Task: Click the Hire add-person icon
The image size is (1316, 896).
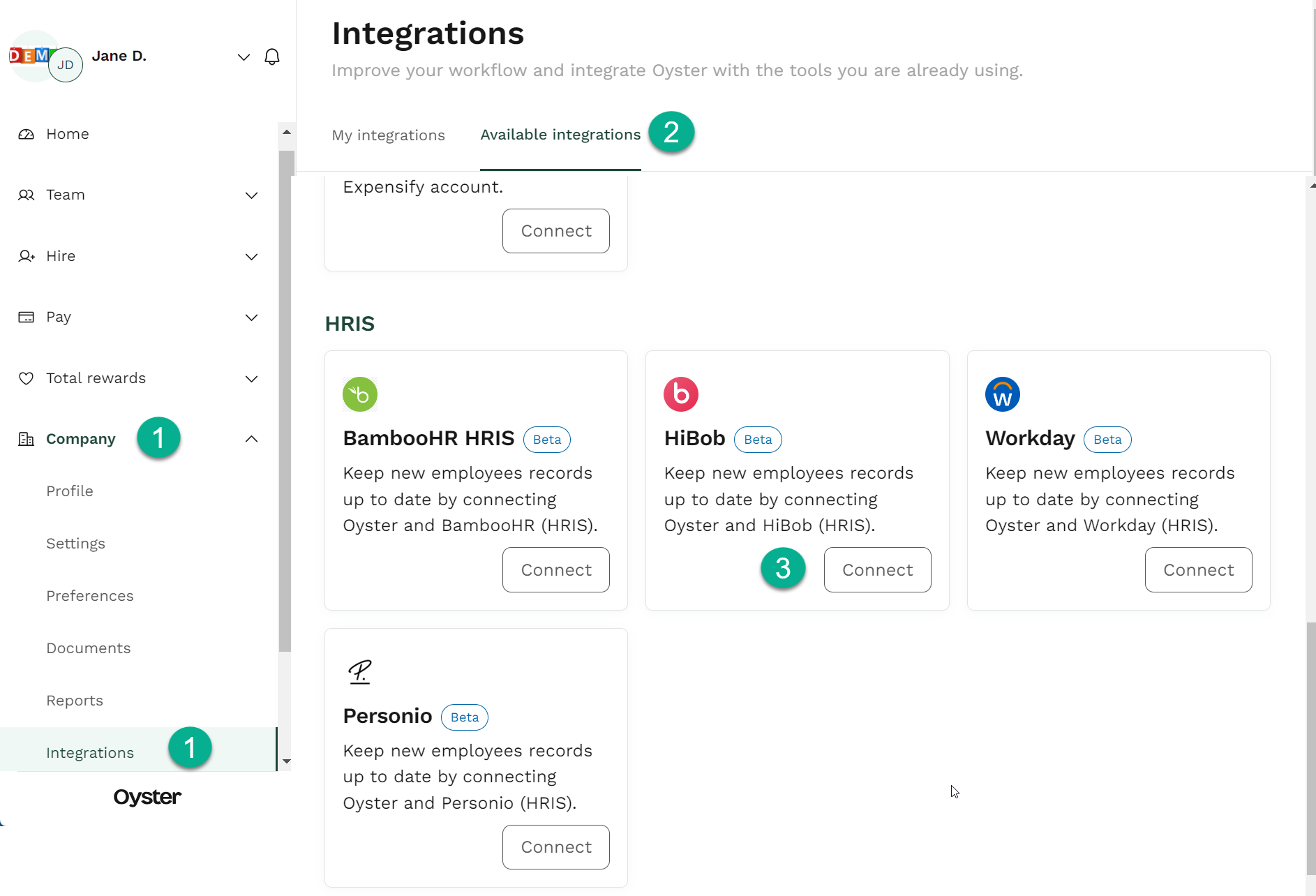Action: [26, 256]
